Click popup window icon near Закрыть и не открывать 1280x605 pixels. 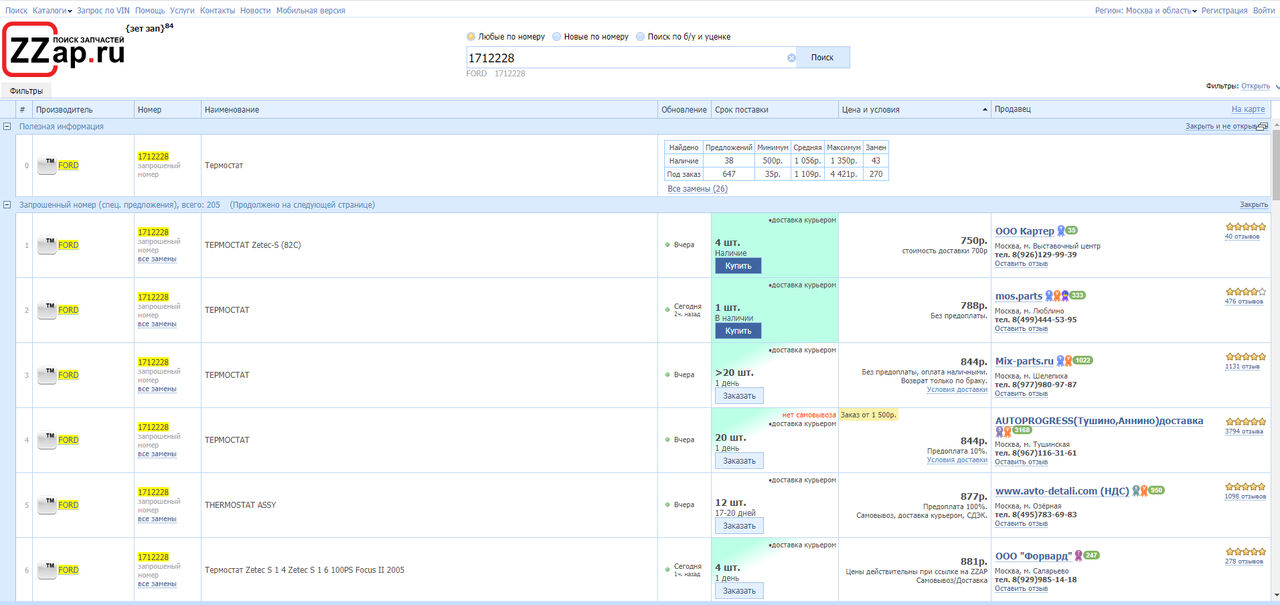tap(1263, 127)
